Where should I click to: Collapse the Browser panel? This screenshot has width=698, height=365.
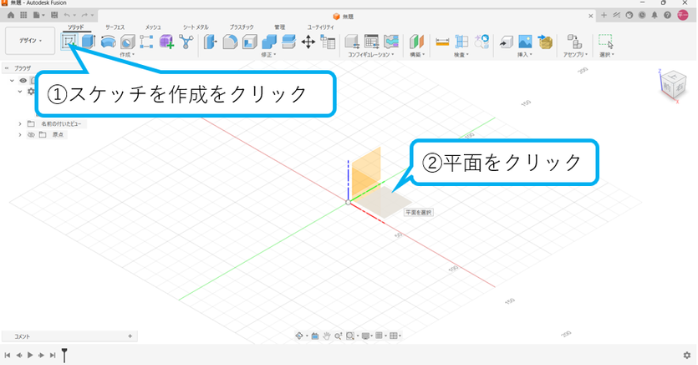pos(7,68)
